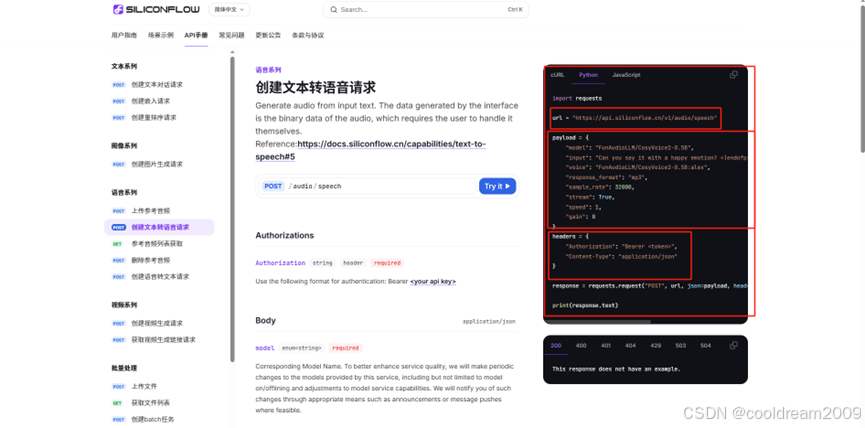Open 创建视频生成请求 in sidebar
The height and width of the screenshot is (428, 865).
click(x=159, y=323)
